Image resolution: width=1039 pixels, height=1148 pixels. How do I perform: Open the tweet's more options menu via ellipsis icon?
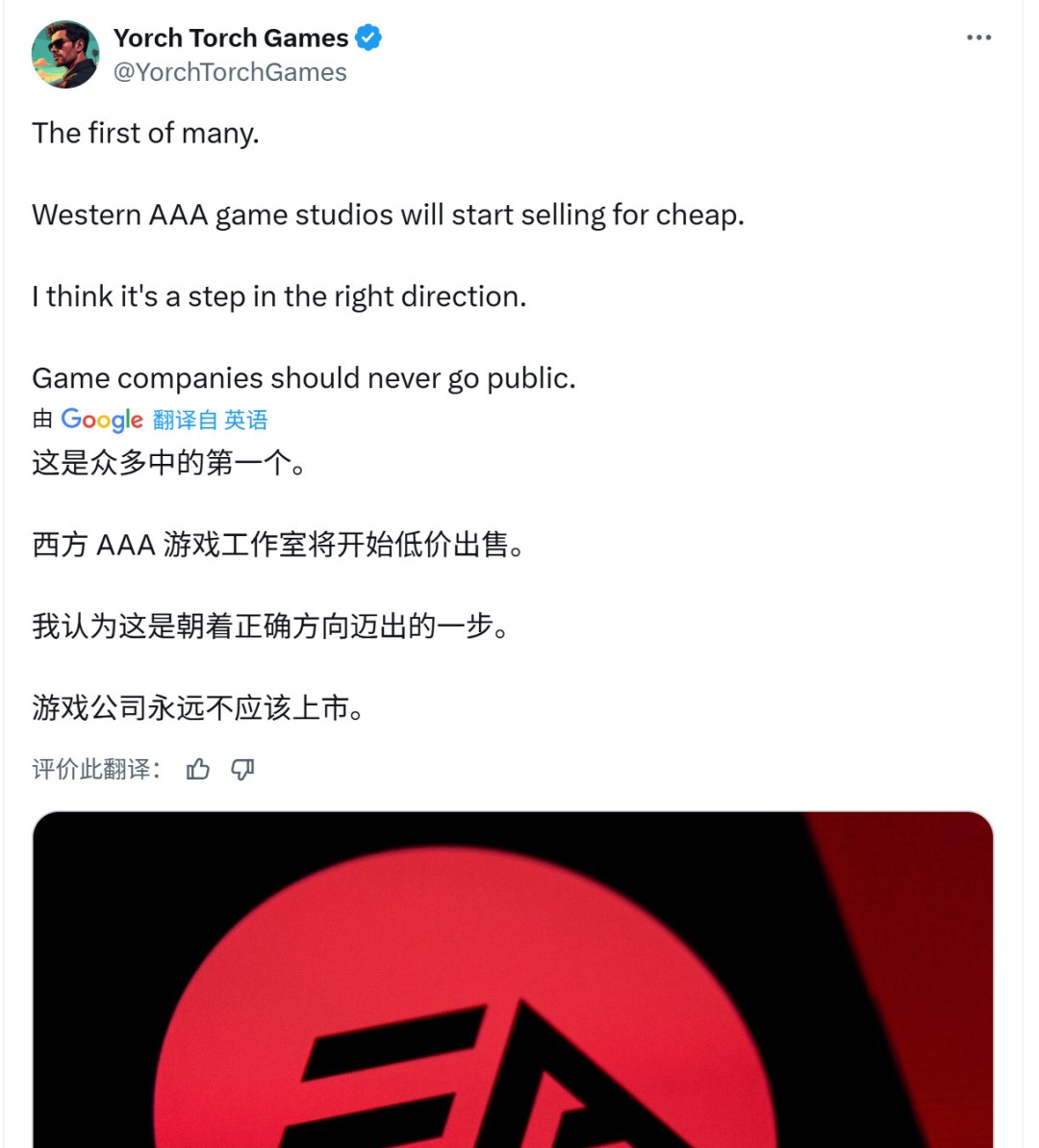coord(978,37)
